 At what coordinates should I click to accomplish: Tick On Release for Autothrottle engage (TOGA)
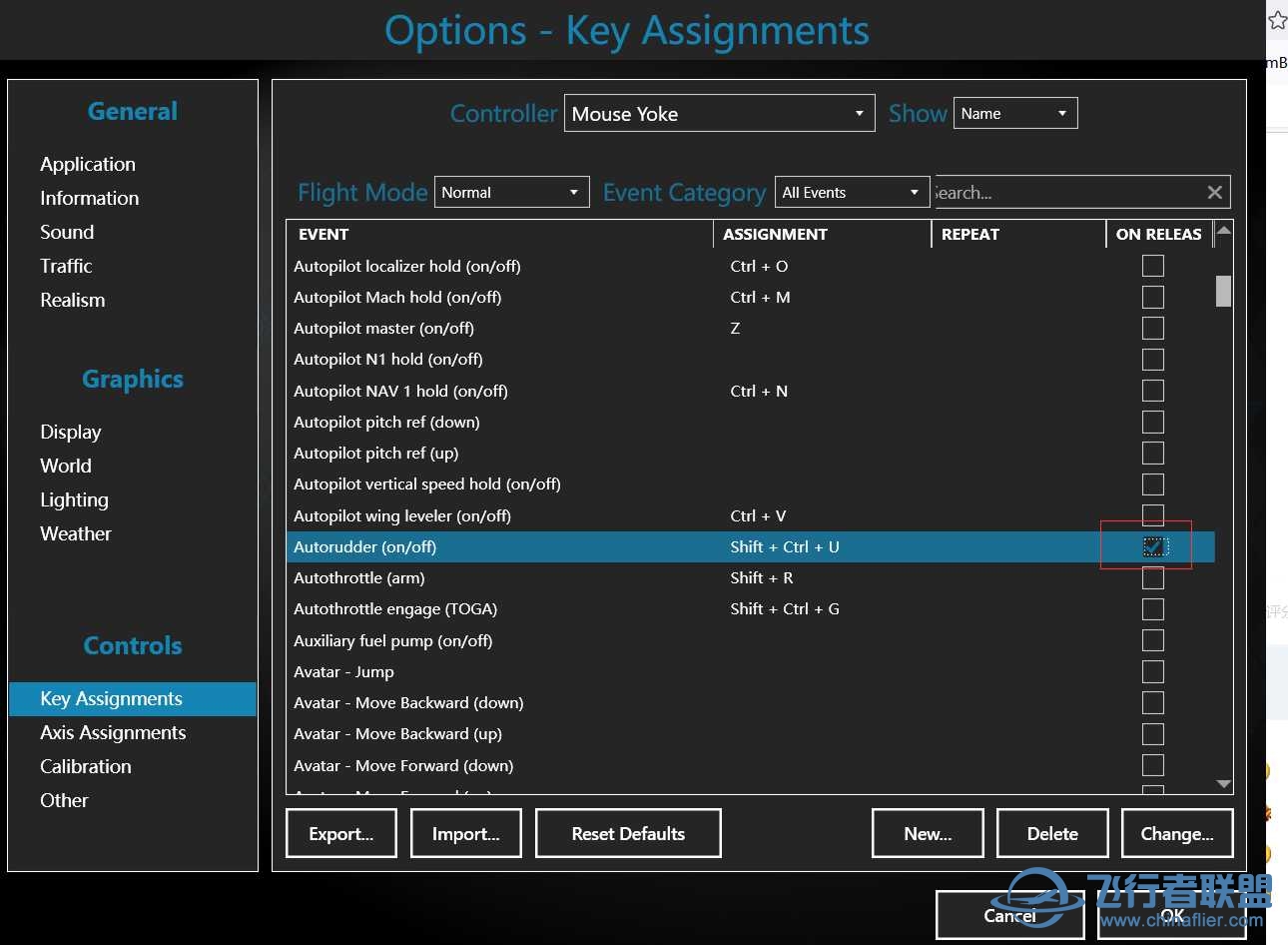click(x=1153, y=609)
